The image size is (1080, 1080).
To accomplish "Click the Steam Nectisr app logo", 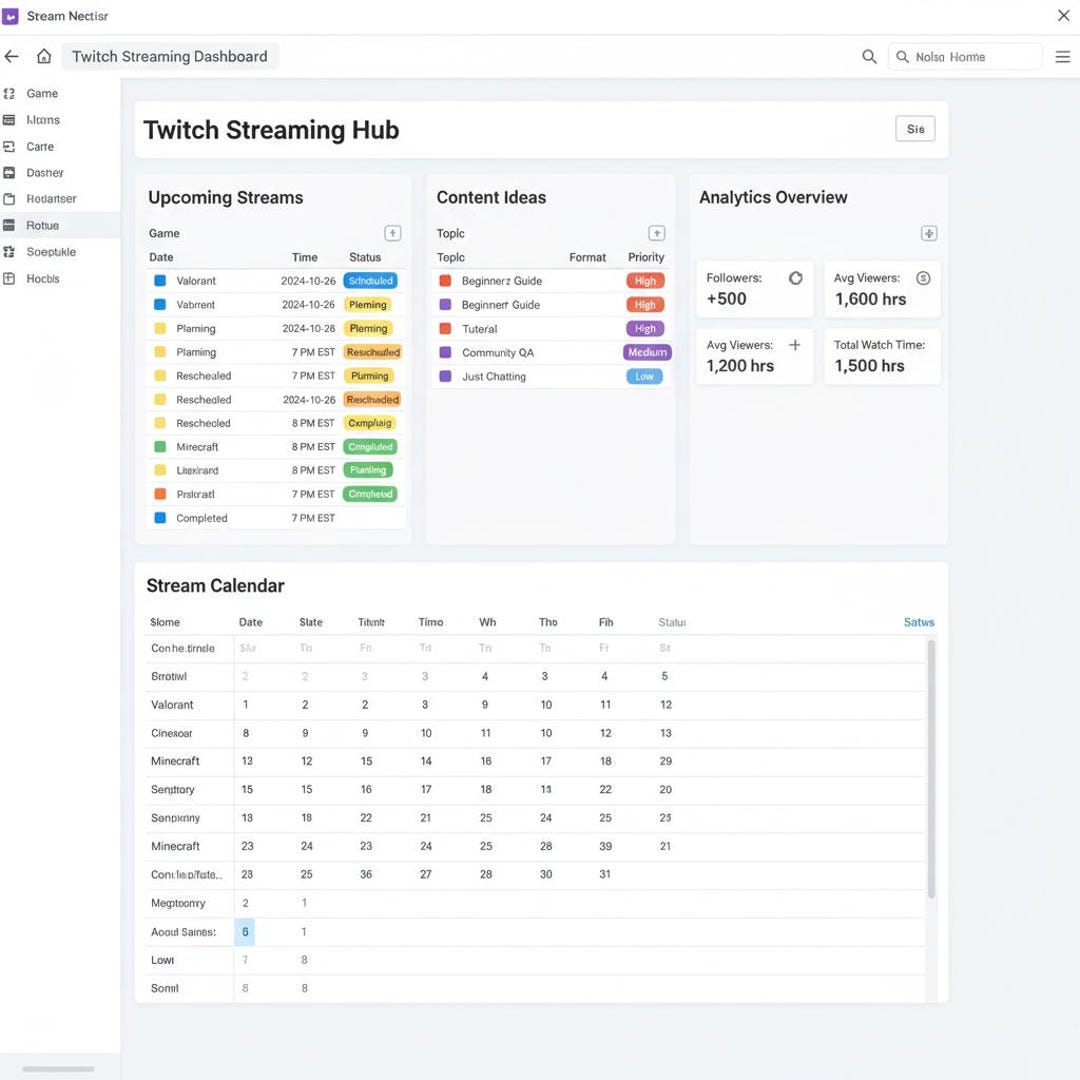I will [10, 16].
